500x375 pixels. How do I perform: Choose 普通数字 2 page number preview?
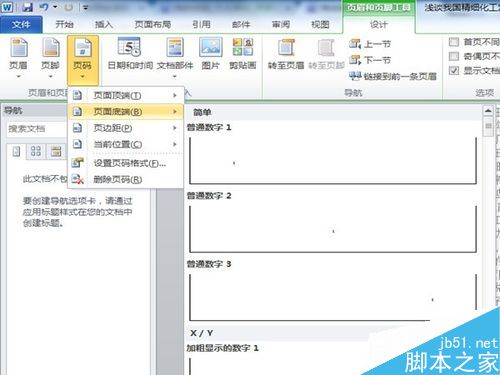[x=333, y=229]
